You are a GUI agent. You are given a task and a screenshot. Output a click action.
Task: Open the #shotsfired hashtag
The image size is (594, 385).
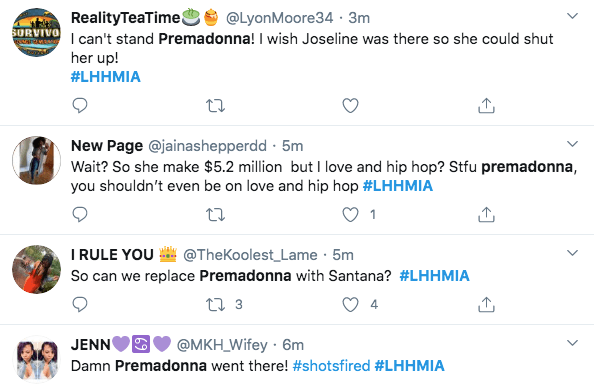tap(331, 366)
